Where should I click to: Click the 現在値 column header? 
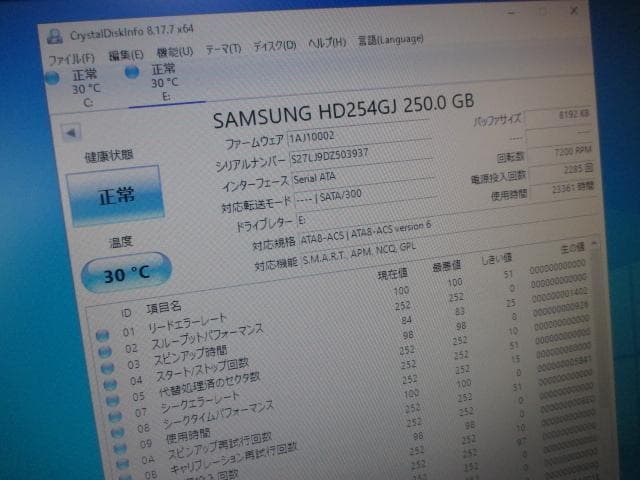coord(392,275)
